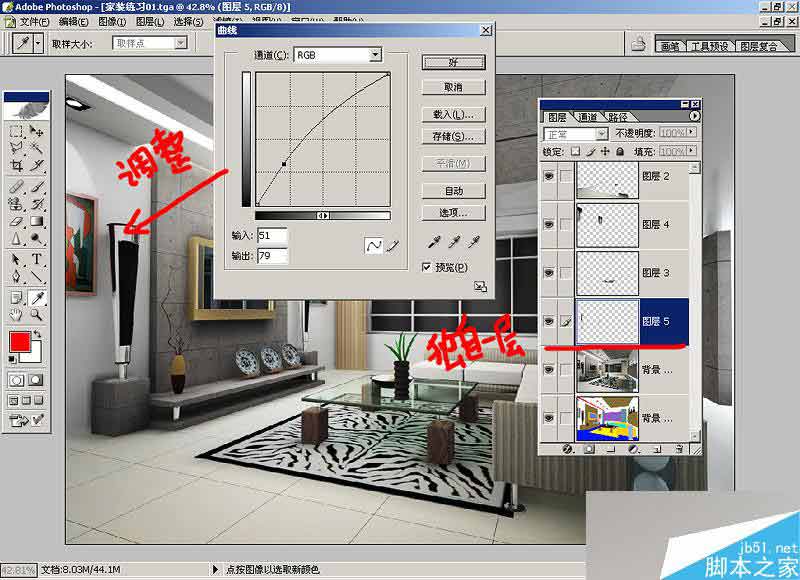Open the 正常 blend mode dropdown
Image resolution: width=800 pixels, height=580 pixels.
point(602,134)
